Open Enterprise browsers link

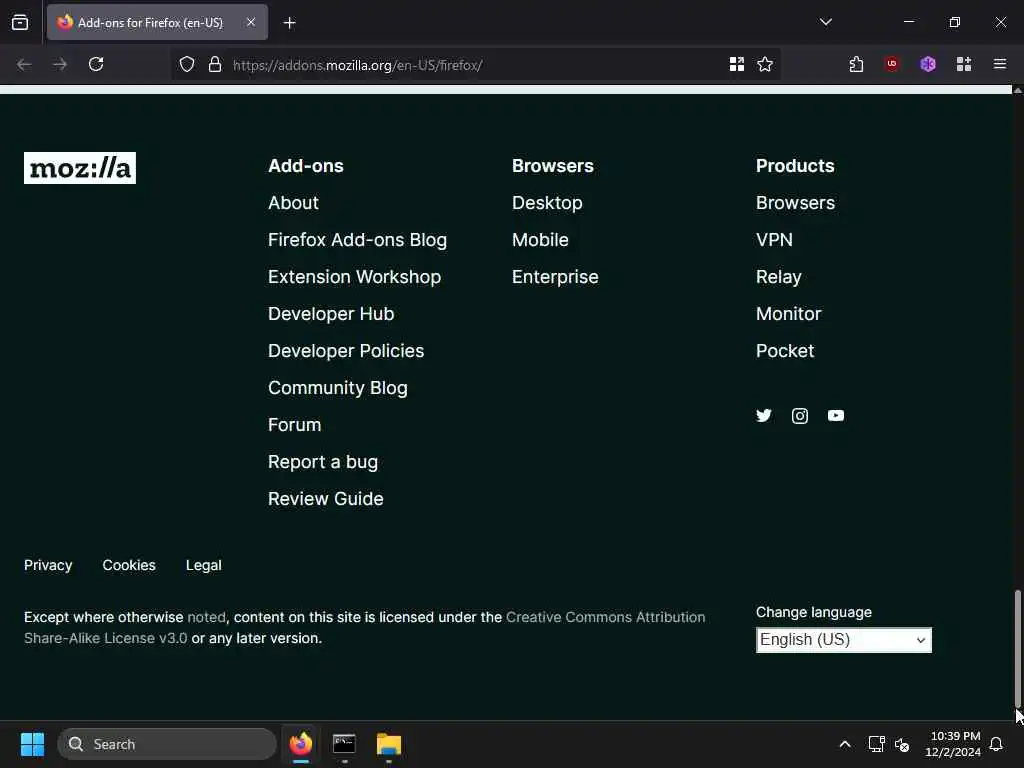555,277
